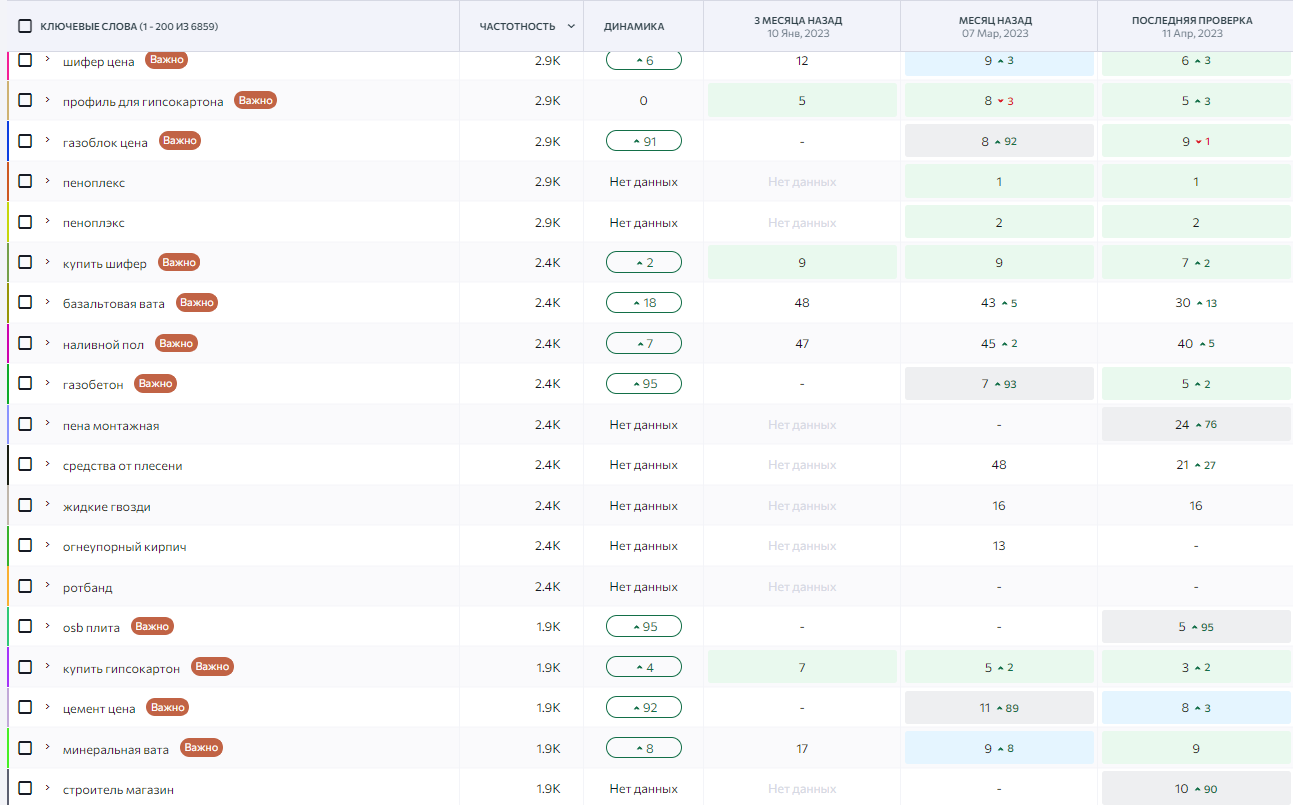Click the +8 dynamics pill for минеральная вата
1293x805 pixels.
(x=644, y=747)
